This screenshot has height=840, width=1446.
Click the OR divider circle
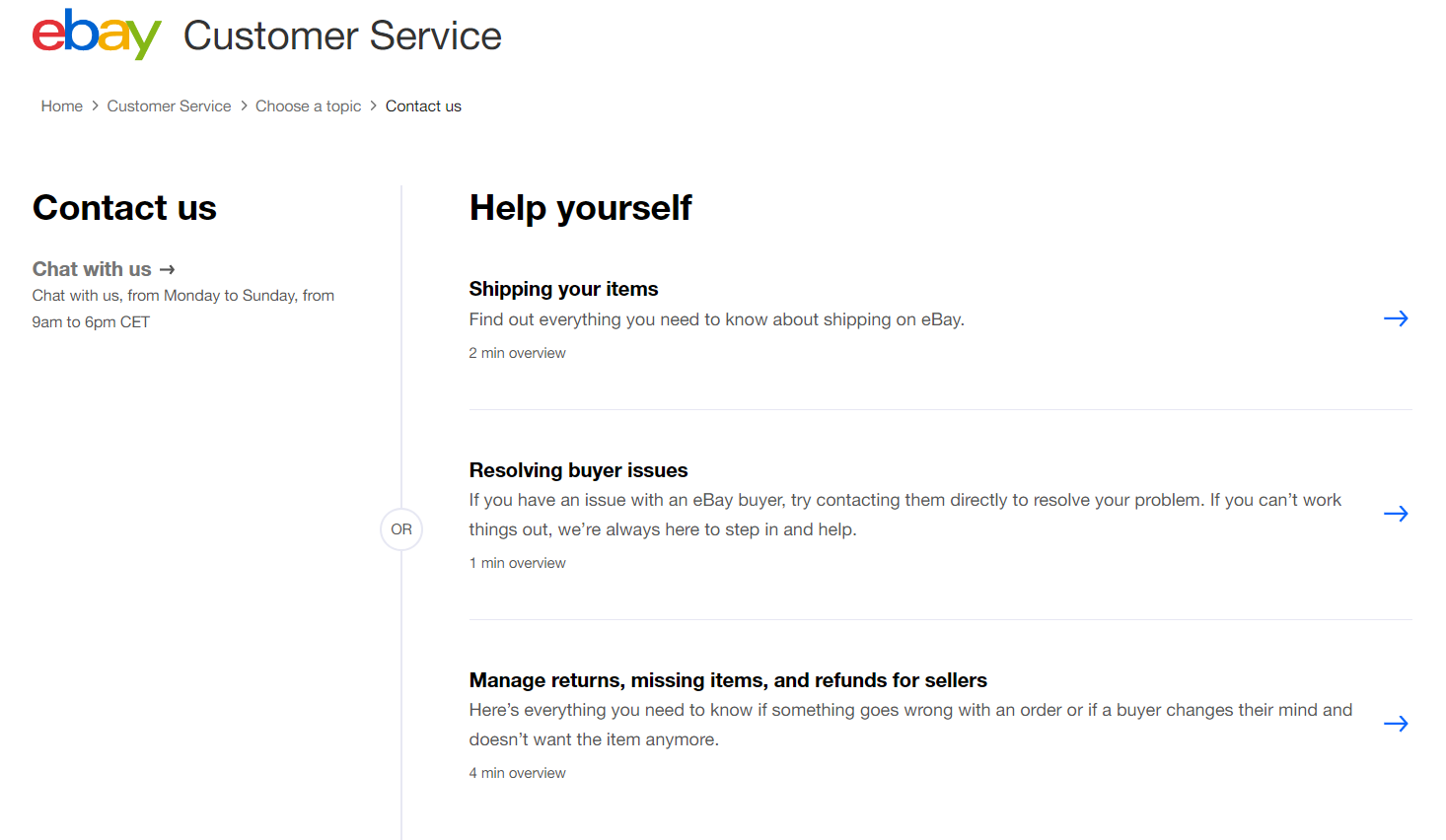pyautogui.click(x=401, y=529)
